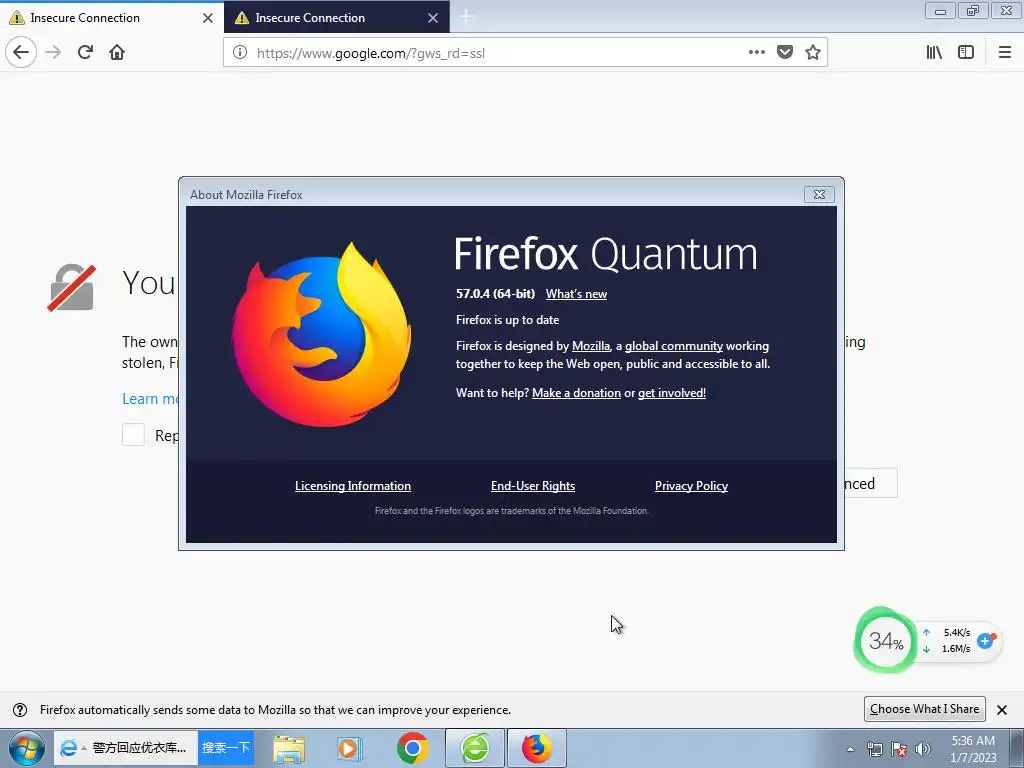
Task: Click the crossed-out padlock warning icon
Action: [x=72, y=287]
